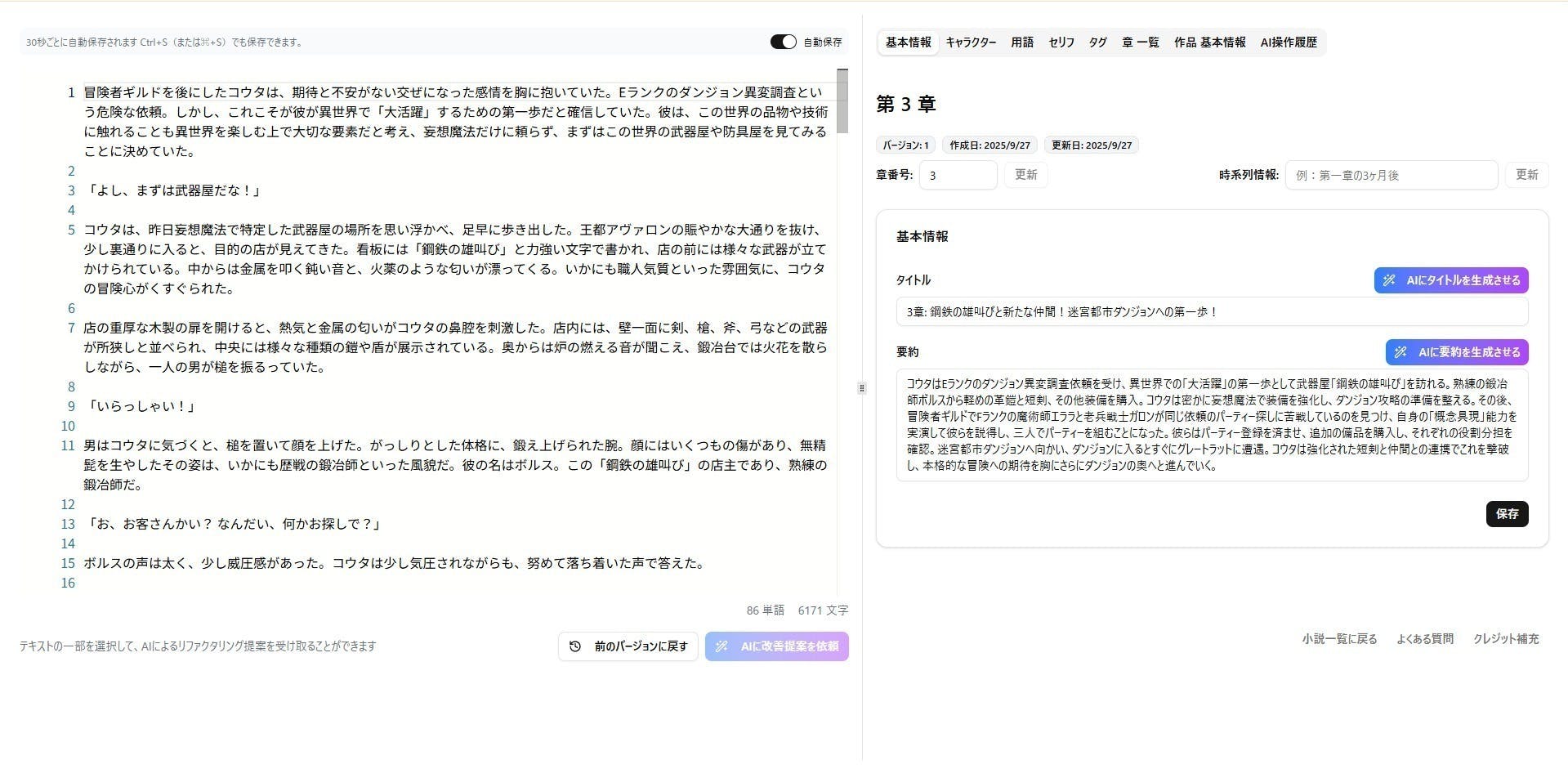Click inside the 章番号 input field
Image resolution: width=1568 pixels, height=769 pixels.
click(958, 174)
